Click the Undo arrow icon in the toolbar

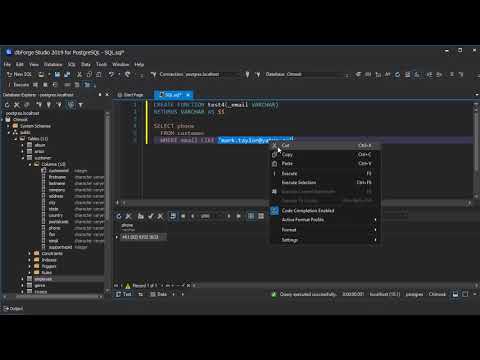112,74
